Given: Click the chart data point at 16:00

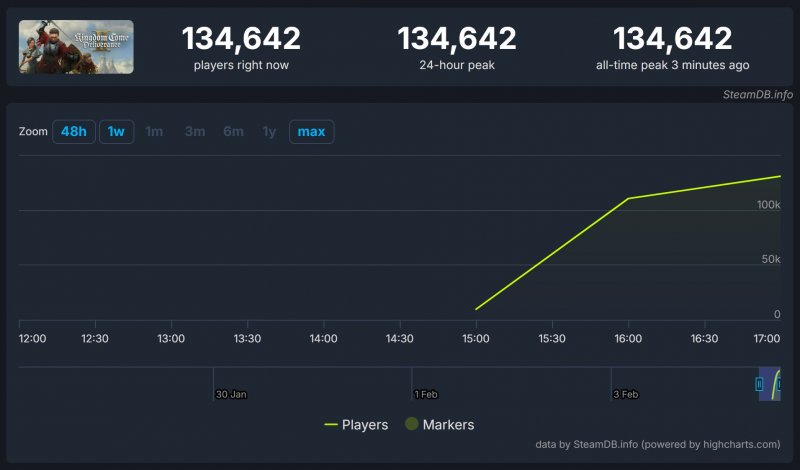Looking at the screenshot, I should (x=628, y=198).
